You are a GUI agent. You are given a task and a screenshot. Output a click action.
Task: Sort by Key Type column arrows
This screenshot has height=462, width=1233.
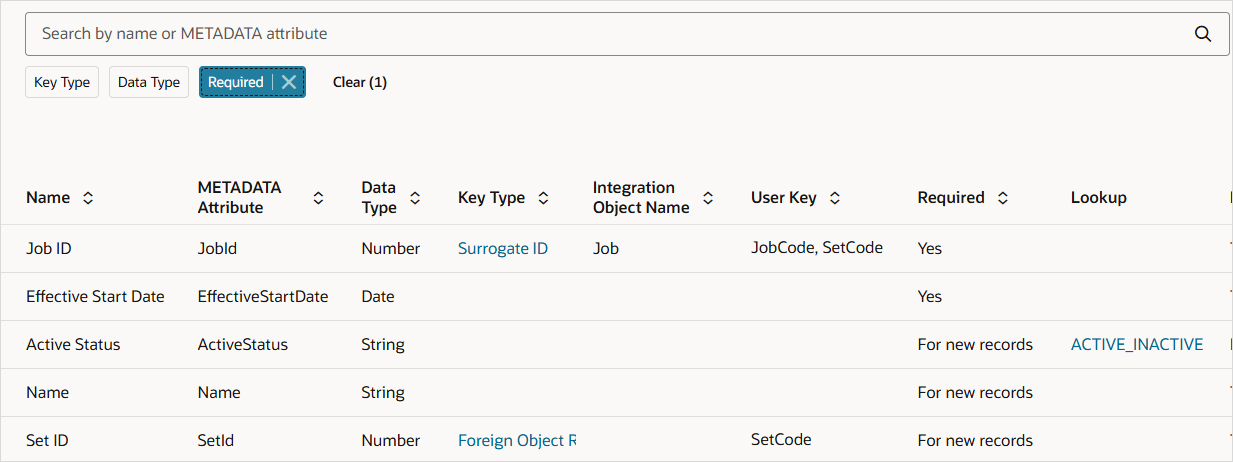click(543, 198)
